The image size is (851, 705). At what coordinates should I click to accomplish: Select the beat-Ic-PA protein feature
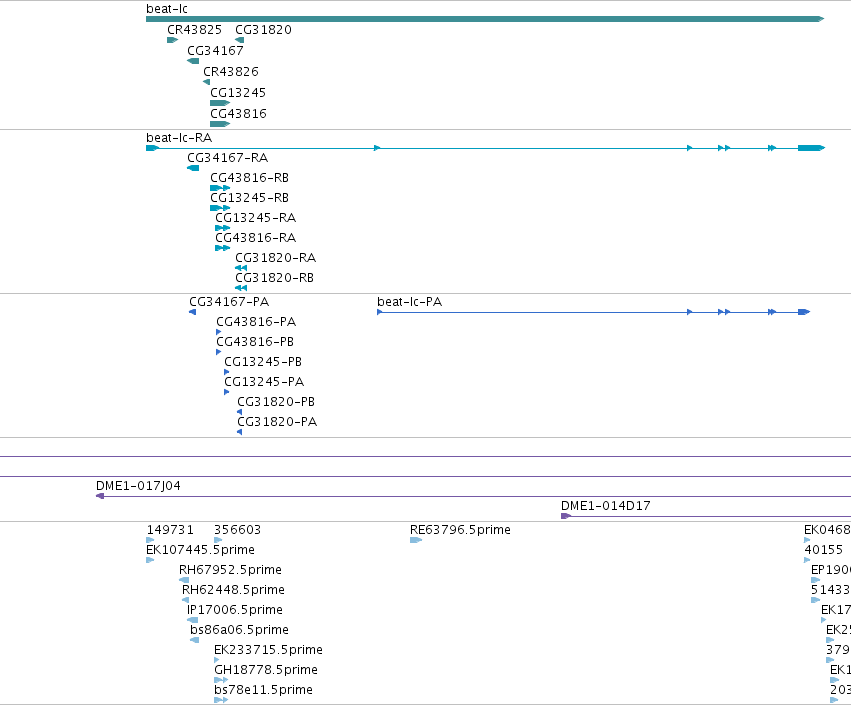tap(594, 312)
